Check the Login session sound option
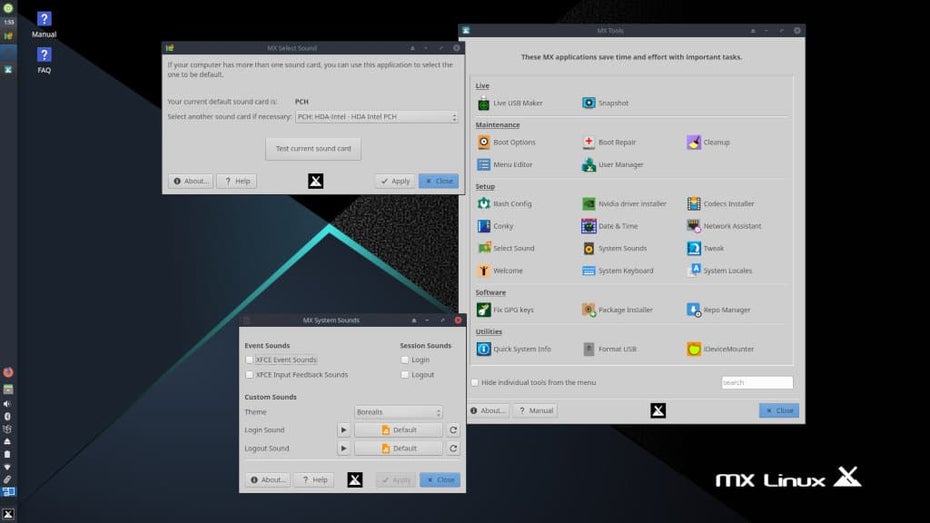Image resolution: width=930 pixels, height=523 pixels. [405, 360]
